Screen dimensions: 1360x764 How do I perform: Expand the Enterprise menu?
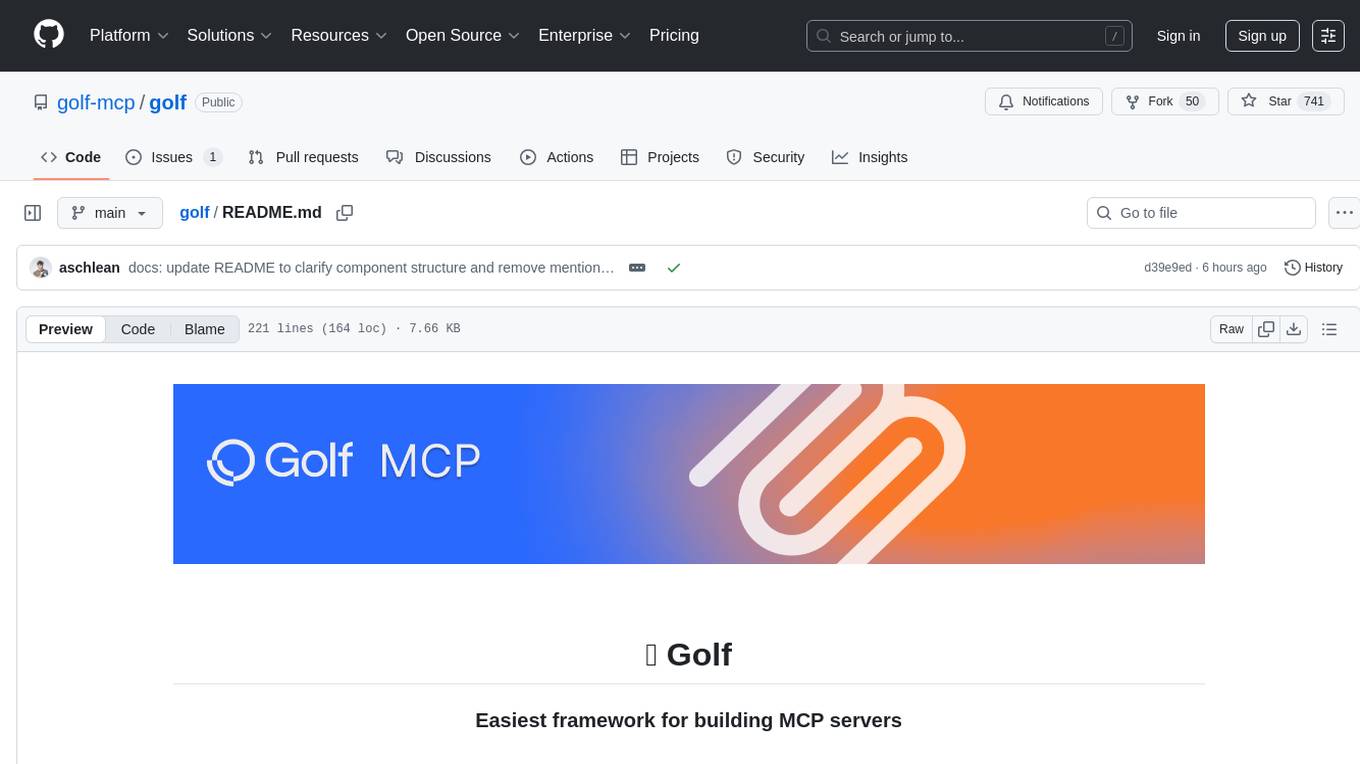coord(584,35)
